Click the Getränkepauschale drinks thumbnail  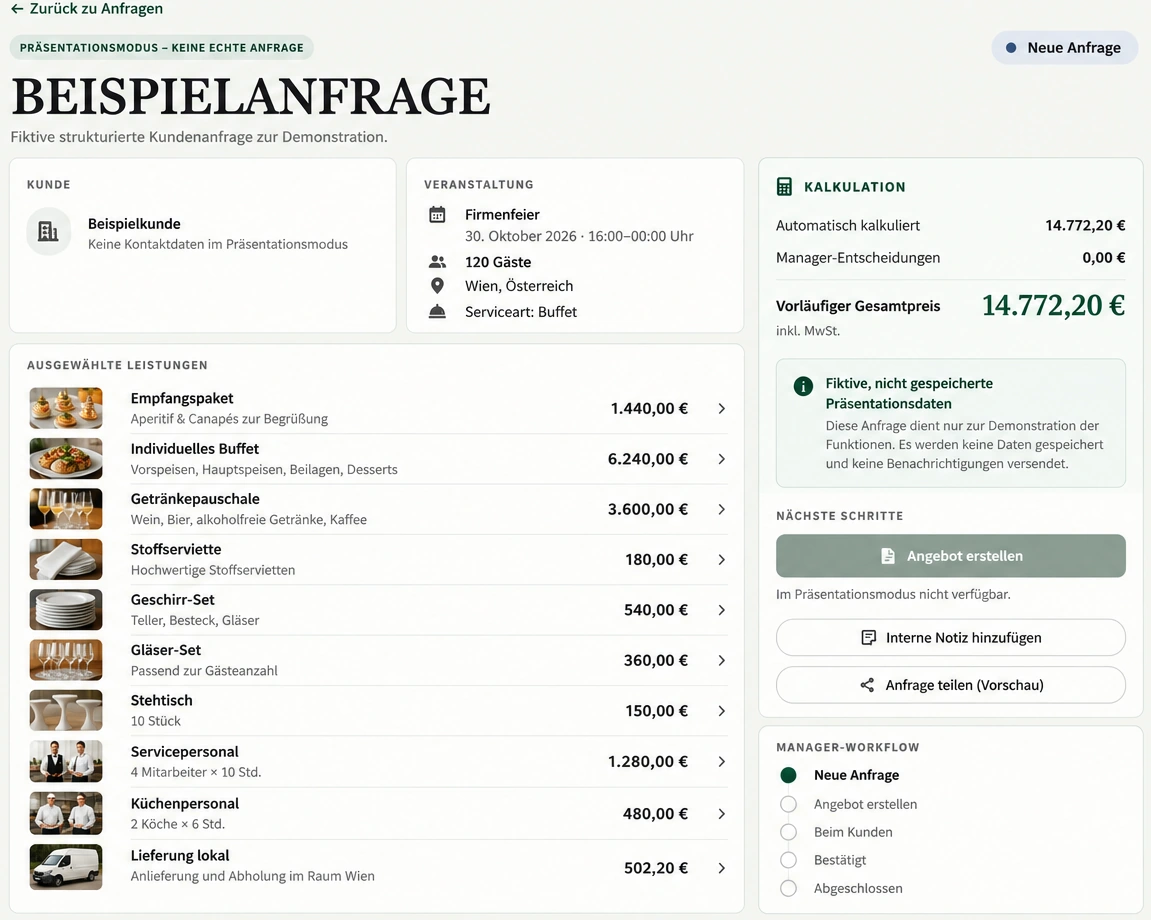[x=66, y=509]
